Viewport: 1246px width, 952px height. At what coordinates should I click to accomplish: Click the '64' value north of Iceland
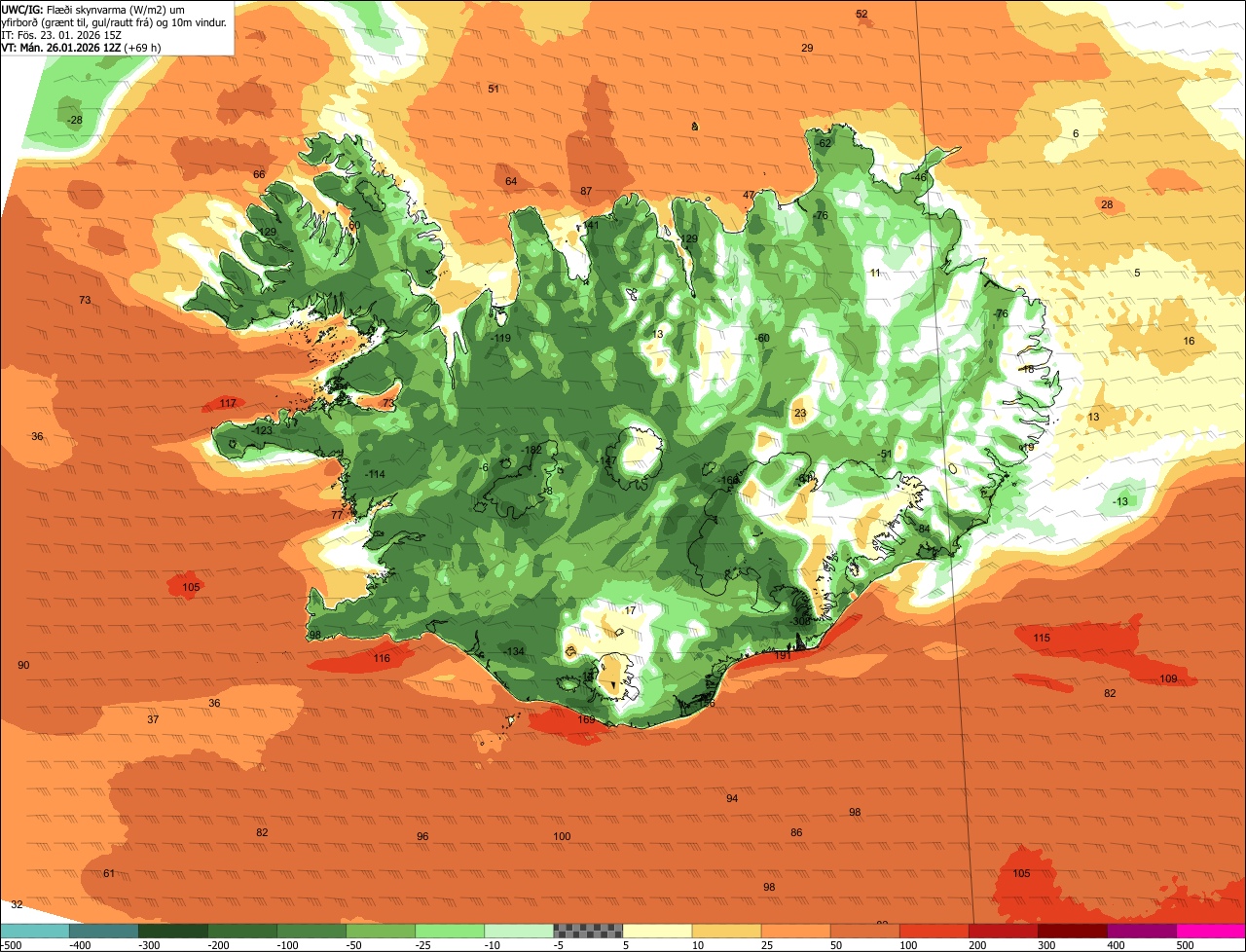(x=511, y=181)
